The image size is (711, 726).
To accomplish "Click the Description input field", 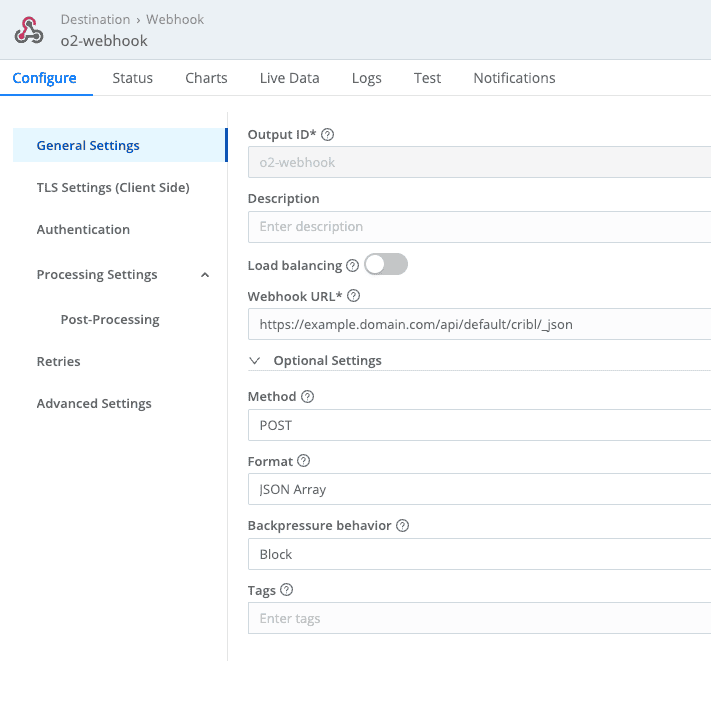I will coord(480,227).
